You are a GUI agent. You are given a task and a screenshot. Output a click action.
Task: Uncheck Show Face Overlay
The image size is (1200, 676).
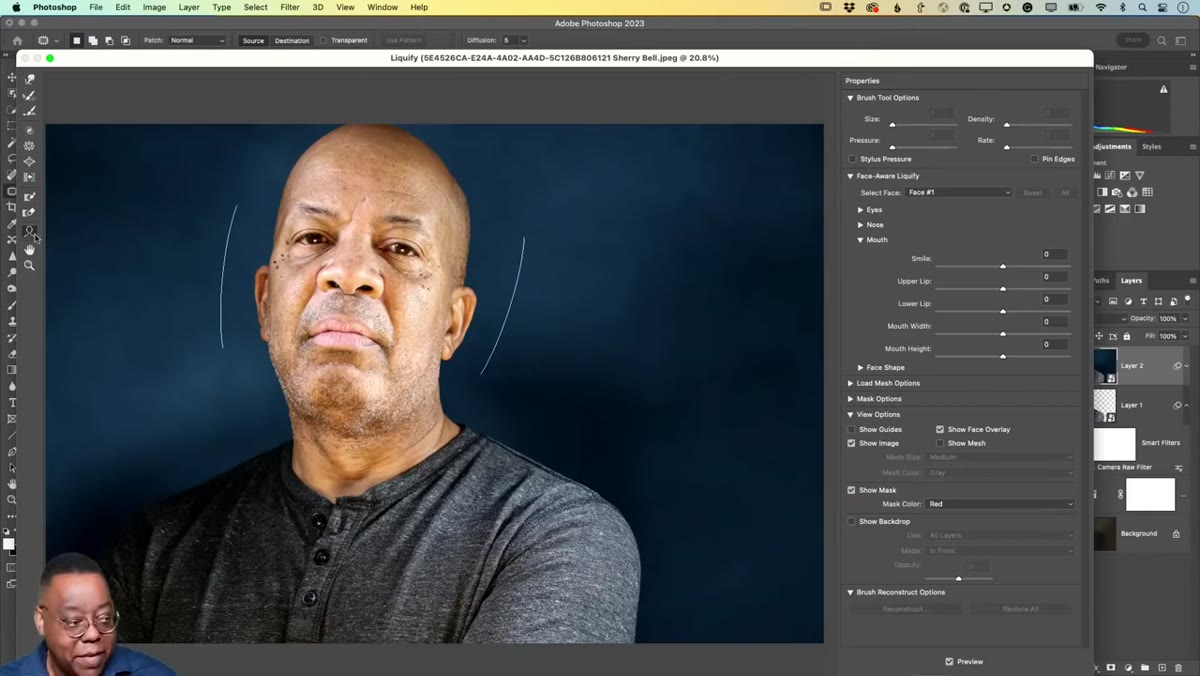pyautogui.click(x=940, y=429)
